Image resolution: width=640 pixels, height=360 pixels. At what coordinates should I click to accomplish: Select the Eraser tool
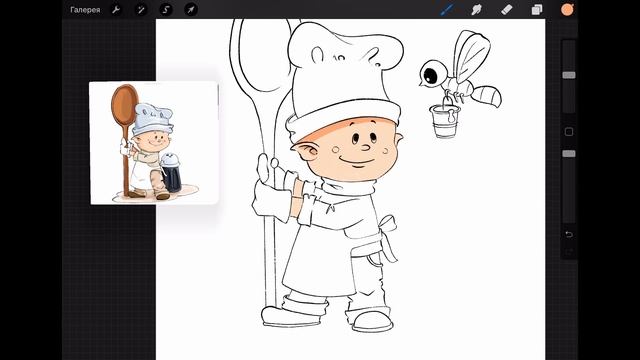coord(507,9)
